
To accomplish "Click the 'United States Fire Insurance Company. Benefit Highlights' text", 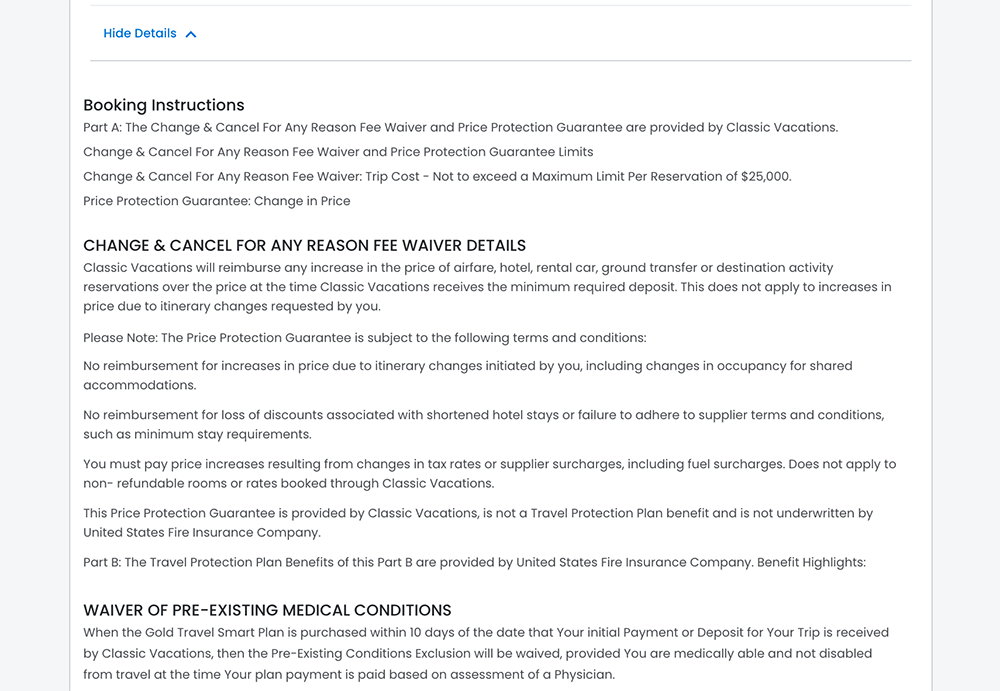I will (690, 563).
